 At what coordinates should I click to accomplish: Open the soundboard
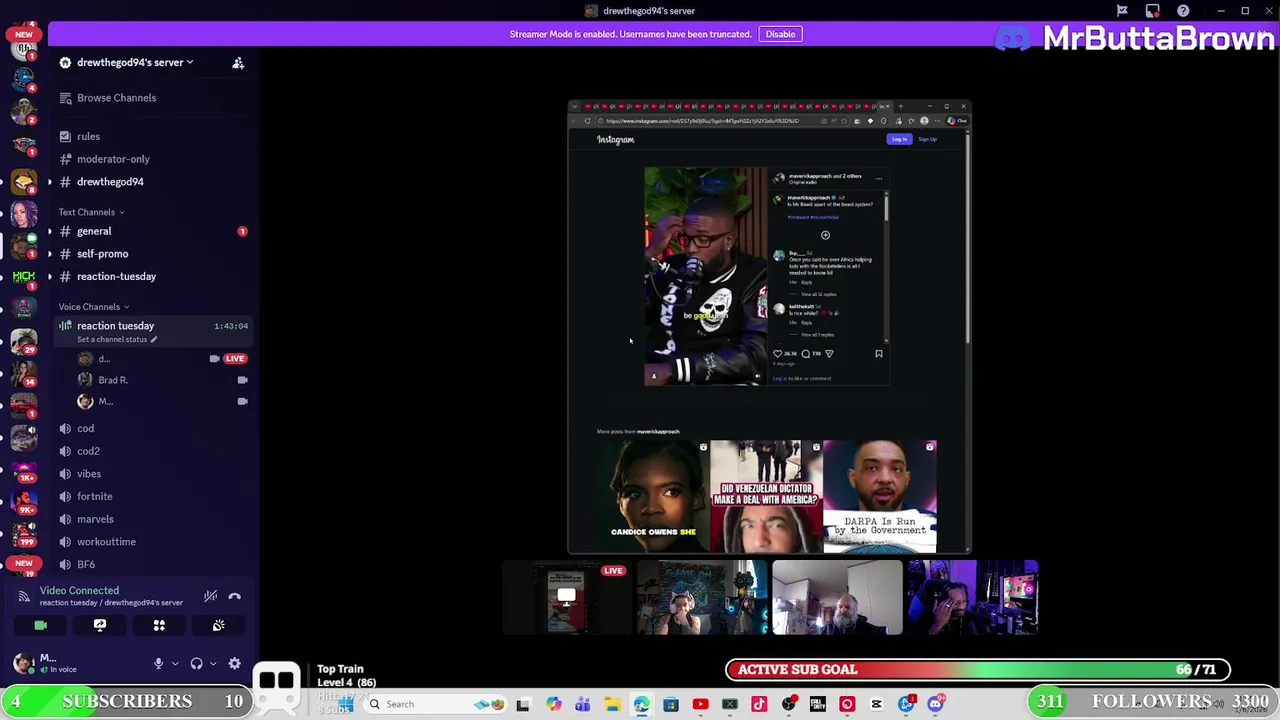(x=218, y=625)
